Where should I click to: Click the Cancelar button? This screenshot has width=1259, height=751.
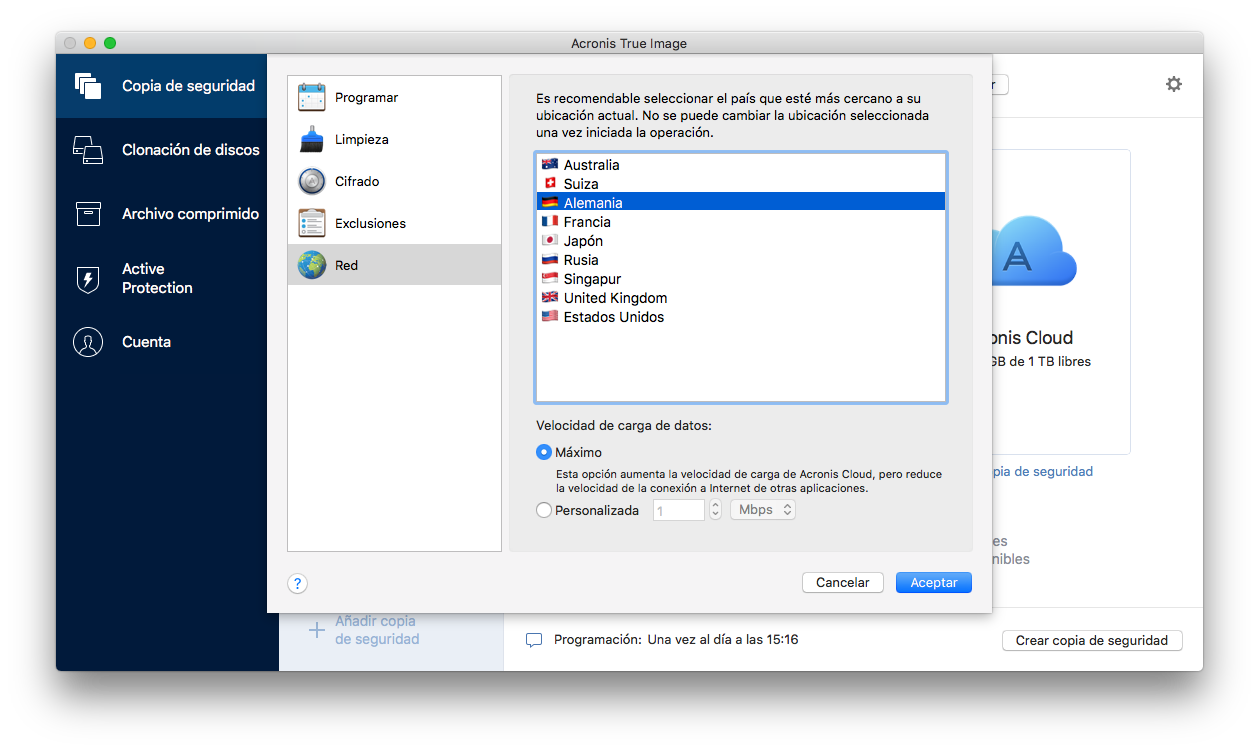842,583
